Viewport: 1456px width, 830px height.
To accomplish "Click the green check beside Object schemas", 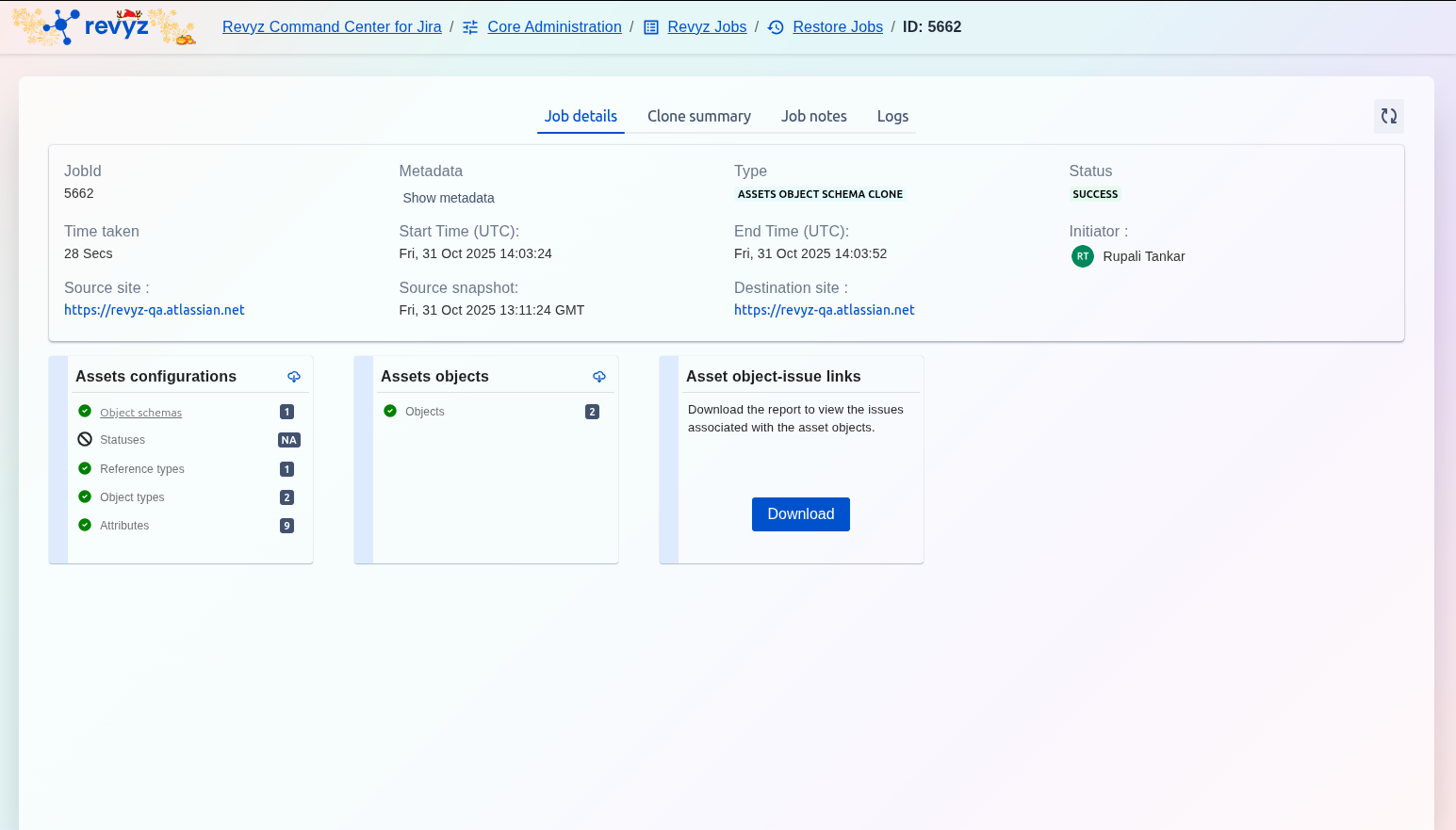I will coord(85,412).
